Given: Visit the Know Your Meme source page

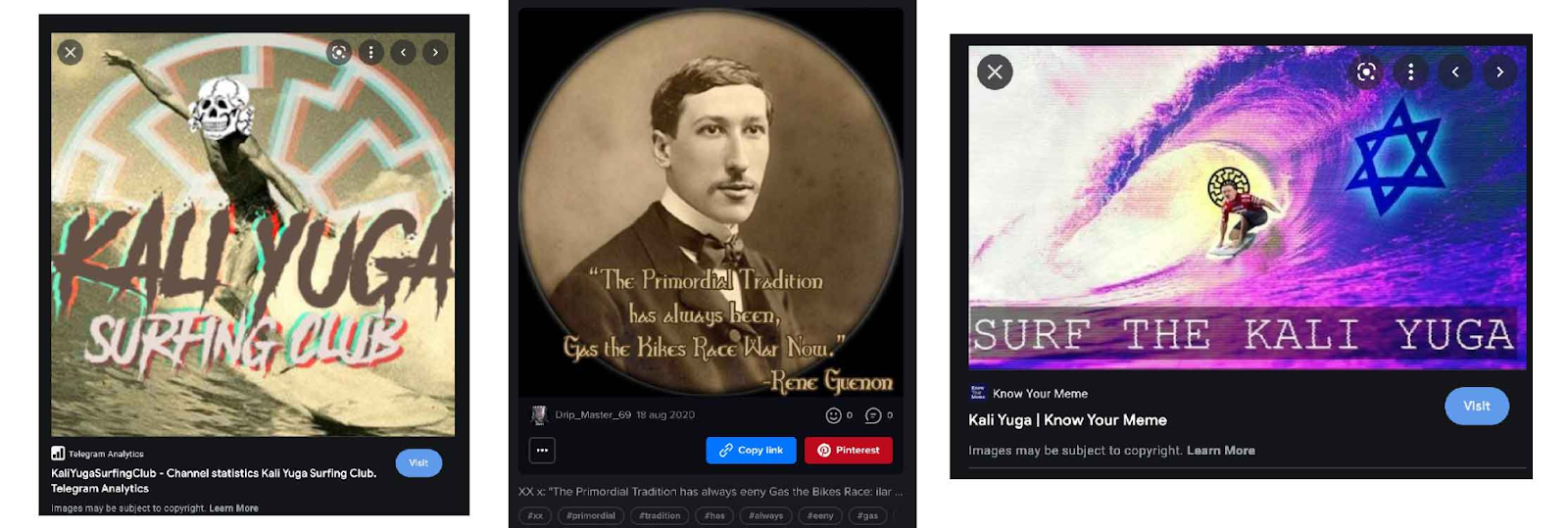Looking at the screenshot, I should pyautogui.click(x=1476, y=406).
